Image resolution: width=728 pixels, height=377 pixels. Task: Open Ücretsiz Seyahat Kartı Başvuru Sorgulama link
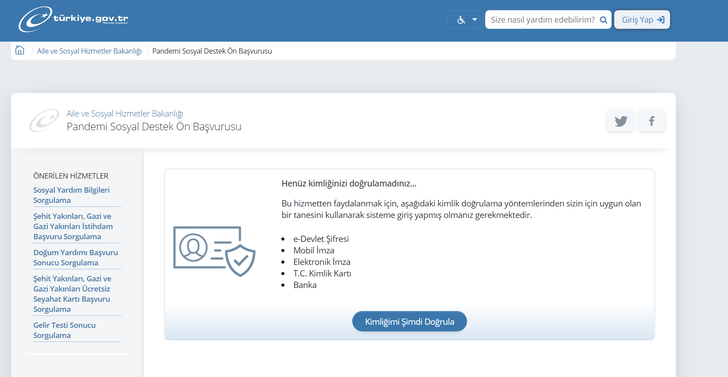pyautogui.click(x=72, y=294)
